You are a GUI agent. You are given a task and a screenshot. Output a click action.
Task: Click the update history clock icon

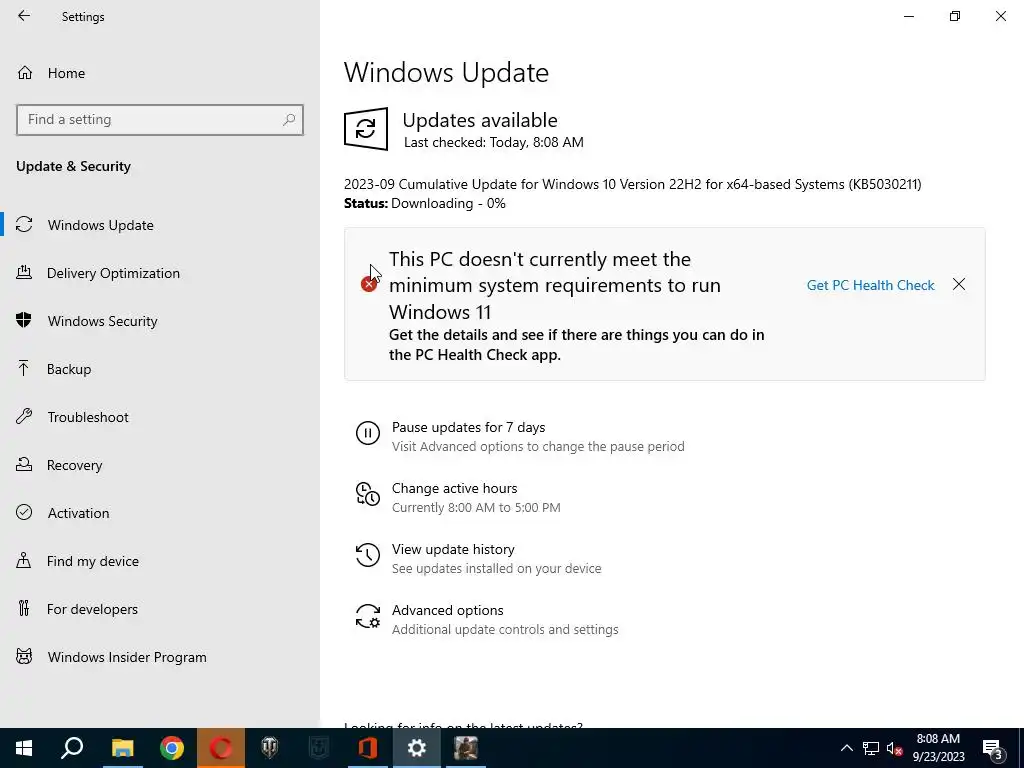(x=368, y=555)
